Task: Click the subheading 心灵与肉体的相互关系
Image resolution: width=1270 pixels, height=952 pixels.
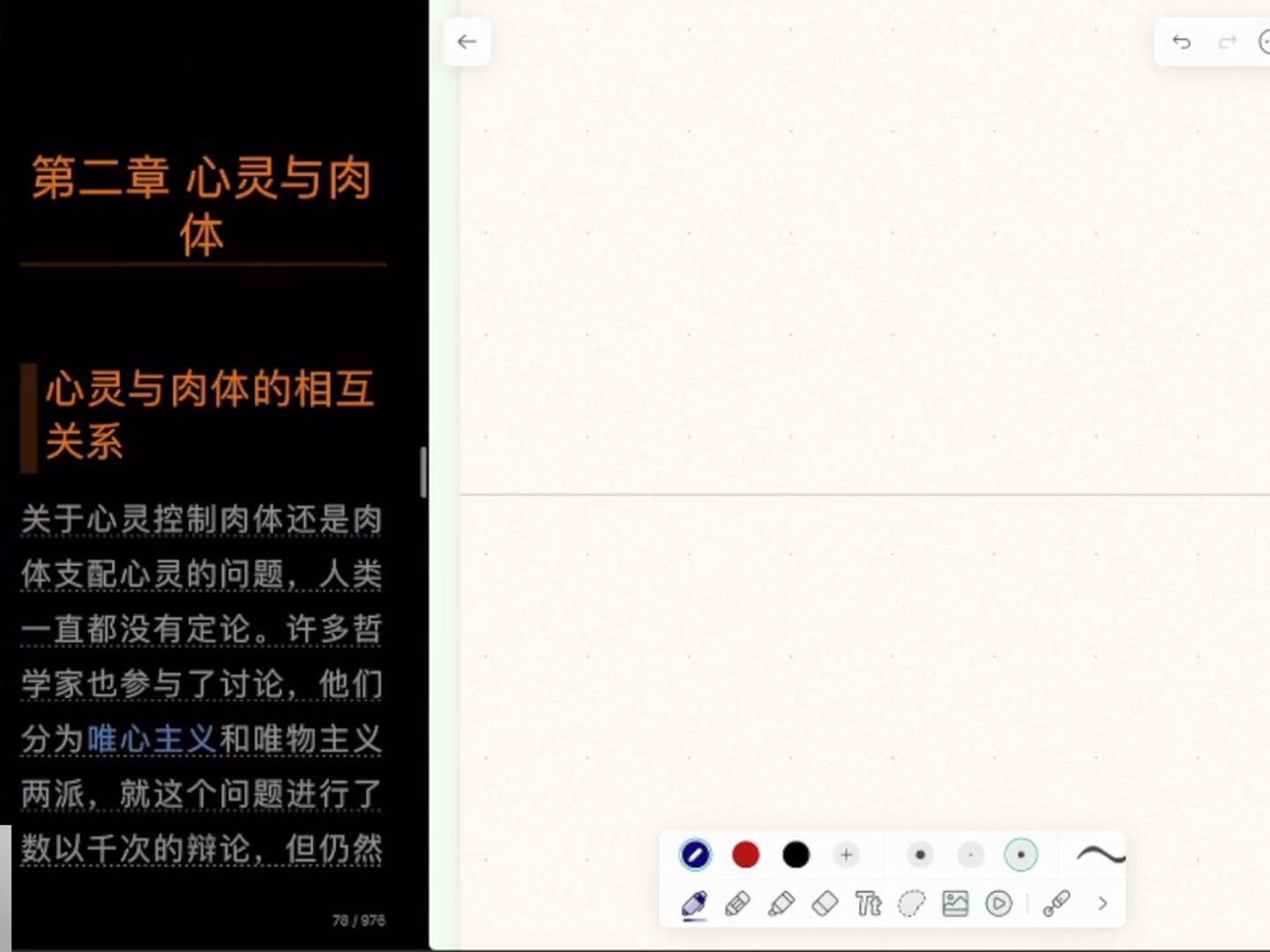Action: pyautogui.click(x=210, y=415)
